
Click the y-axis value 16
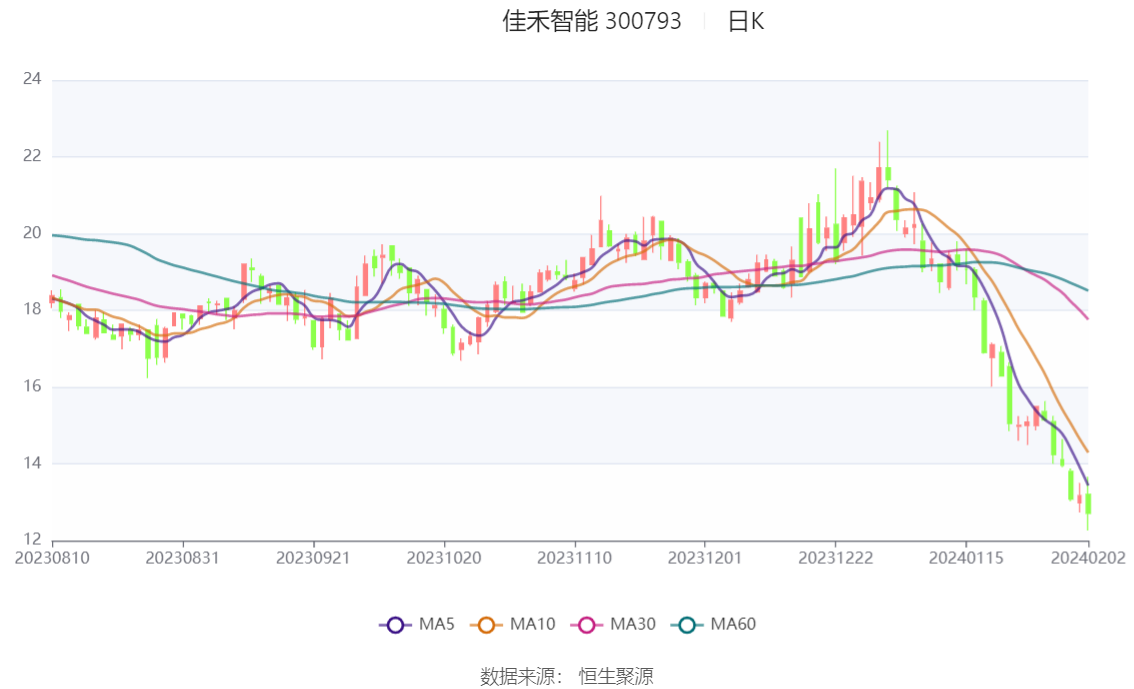point(32,386)
